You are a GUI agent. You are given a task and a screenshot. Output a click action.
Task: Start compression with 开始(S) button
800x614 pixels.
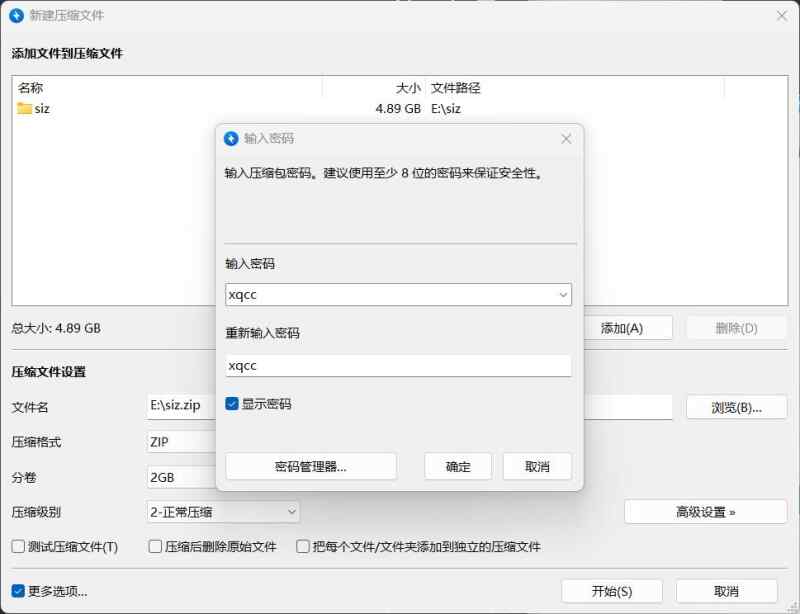(x=612, y=591)
